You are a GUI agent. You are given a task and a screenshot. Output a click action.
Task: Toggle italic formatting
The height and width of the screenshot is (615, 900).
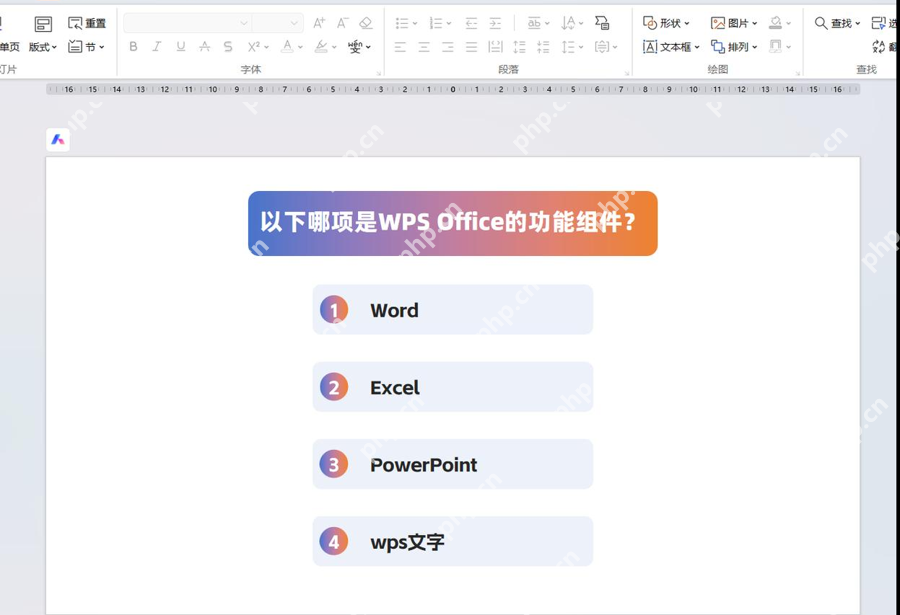[x=157, y=47]
